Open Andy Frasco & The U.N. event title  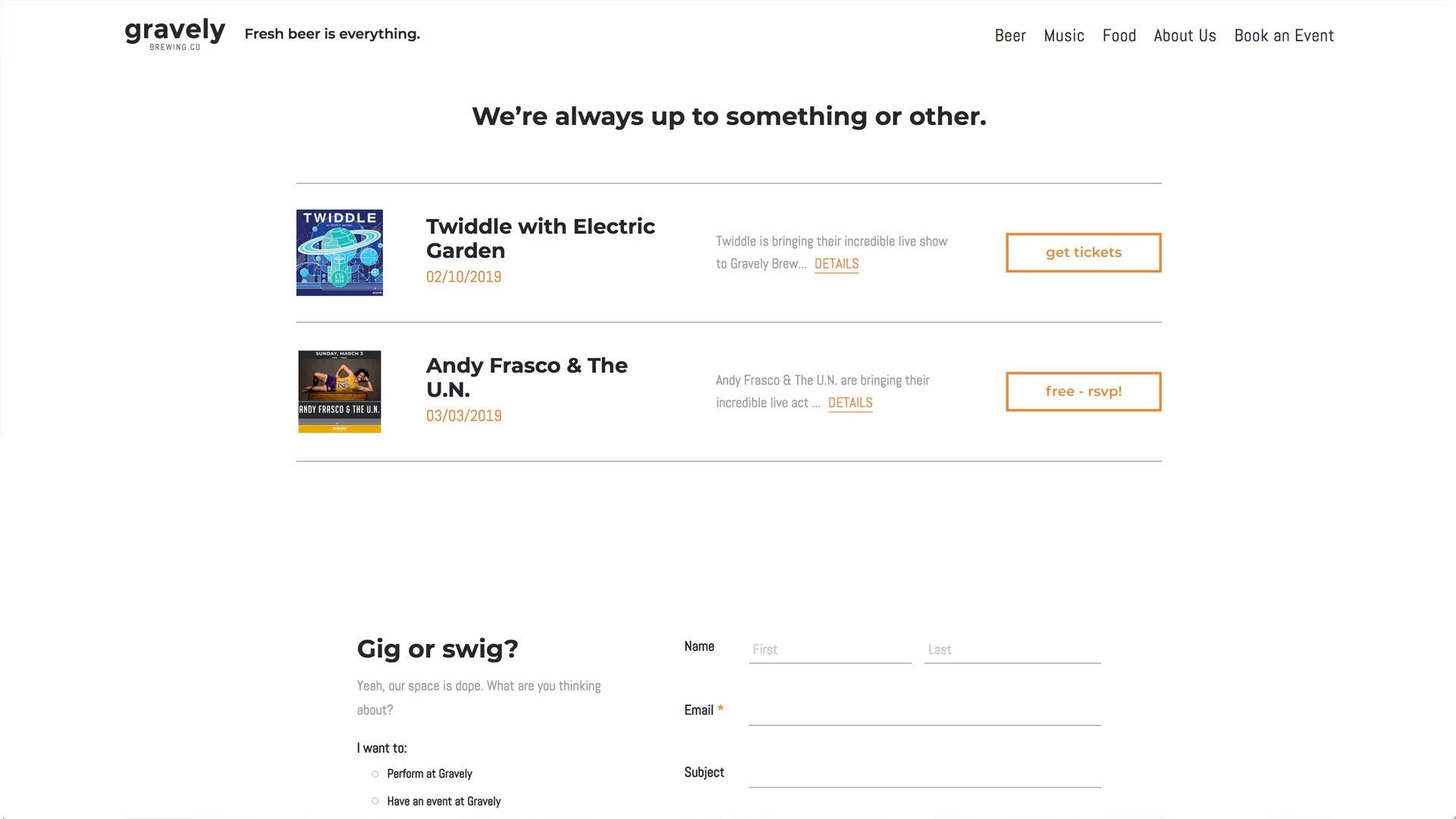pos(526,377)
